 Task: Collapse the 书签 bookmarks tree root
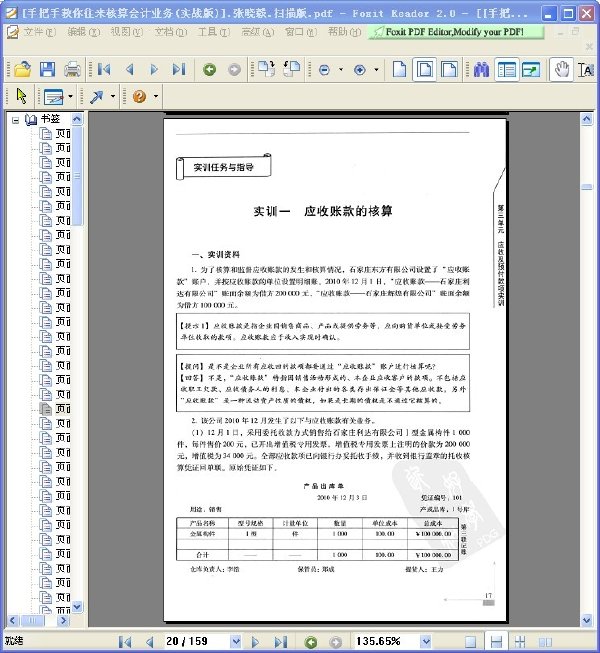point(15,120)
